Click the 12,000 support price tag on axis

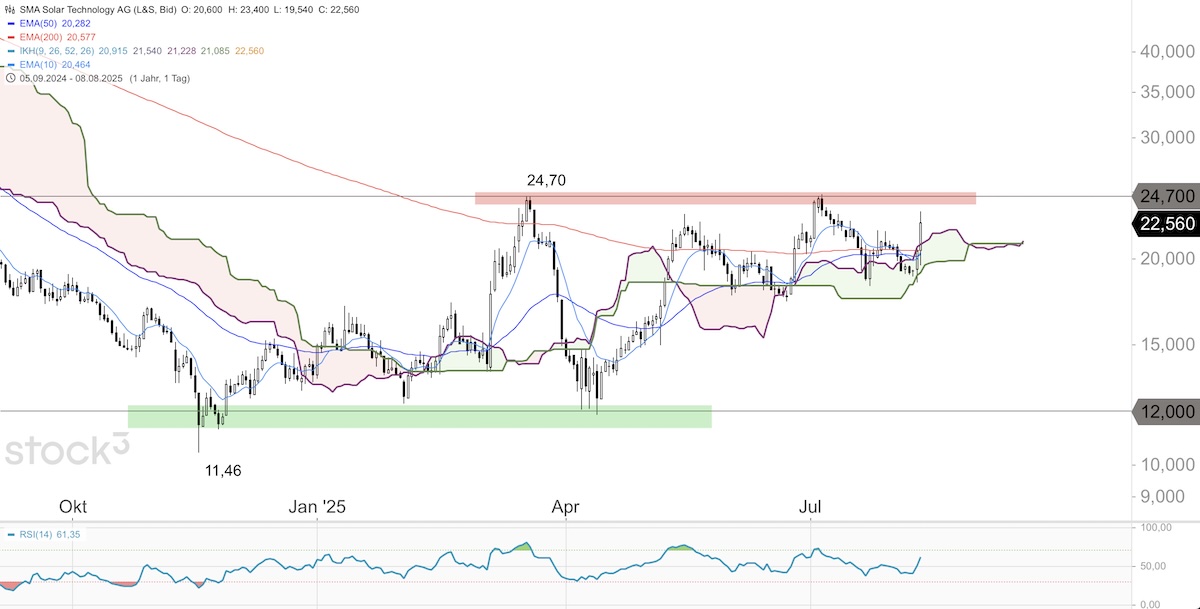coord(1167,411)
